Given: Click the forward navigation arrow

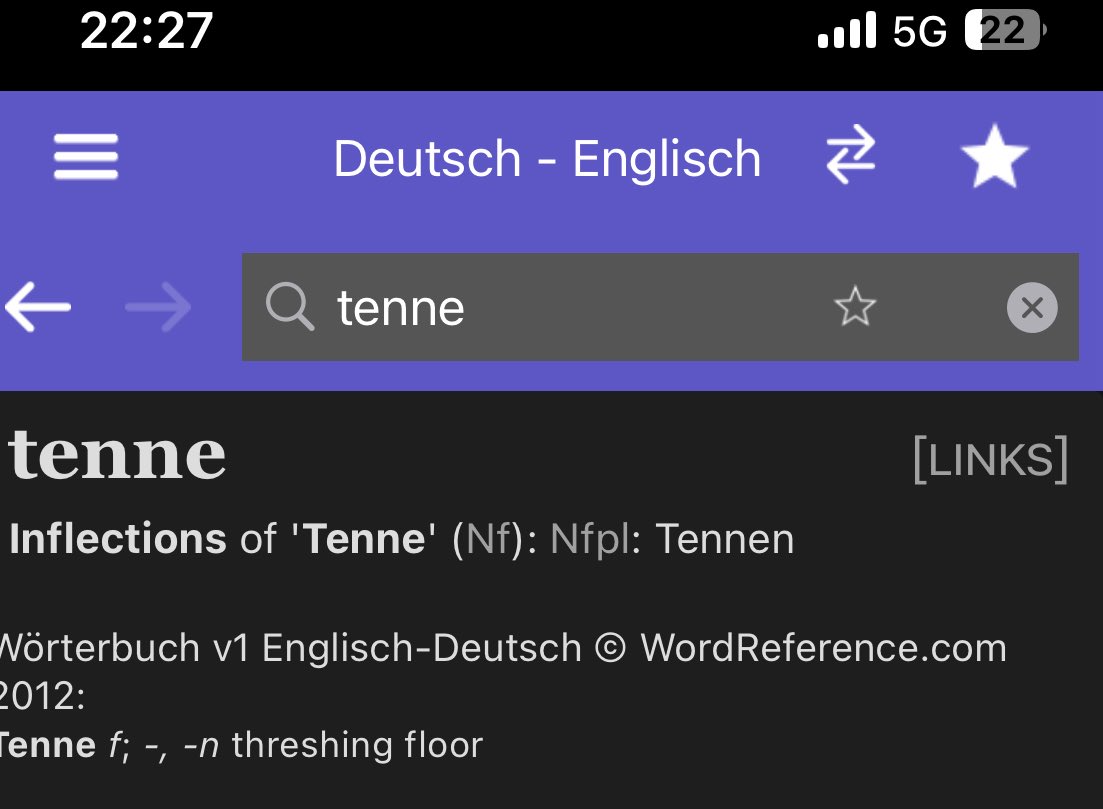Looking at the screenshot, I should (x=158, y=307).
